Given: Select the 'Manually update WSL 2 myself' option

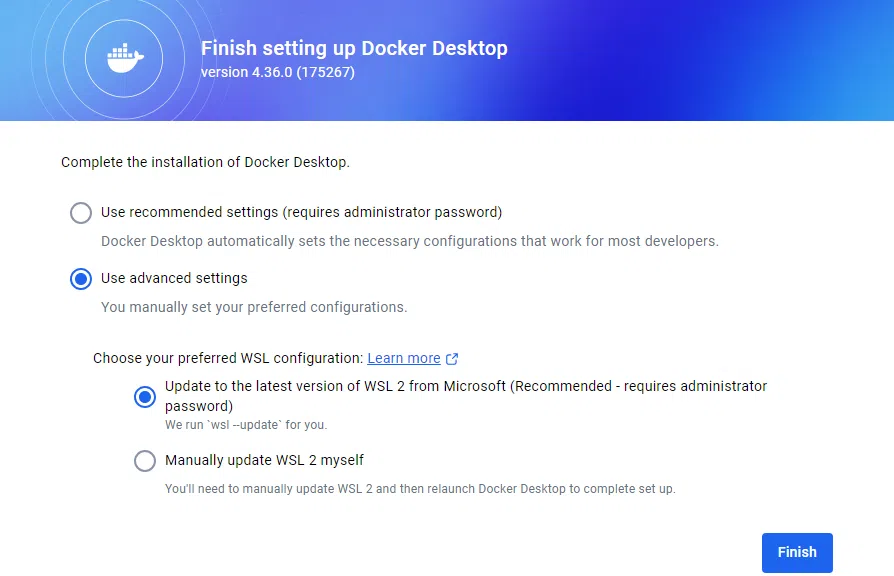Looking at the screenshot, I should 145,461.
